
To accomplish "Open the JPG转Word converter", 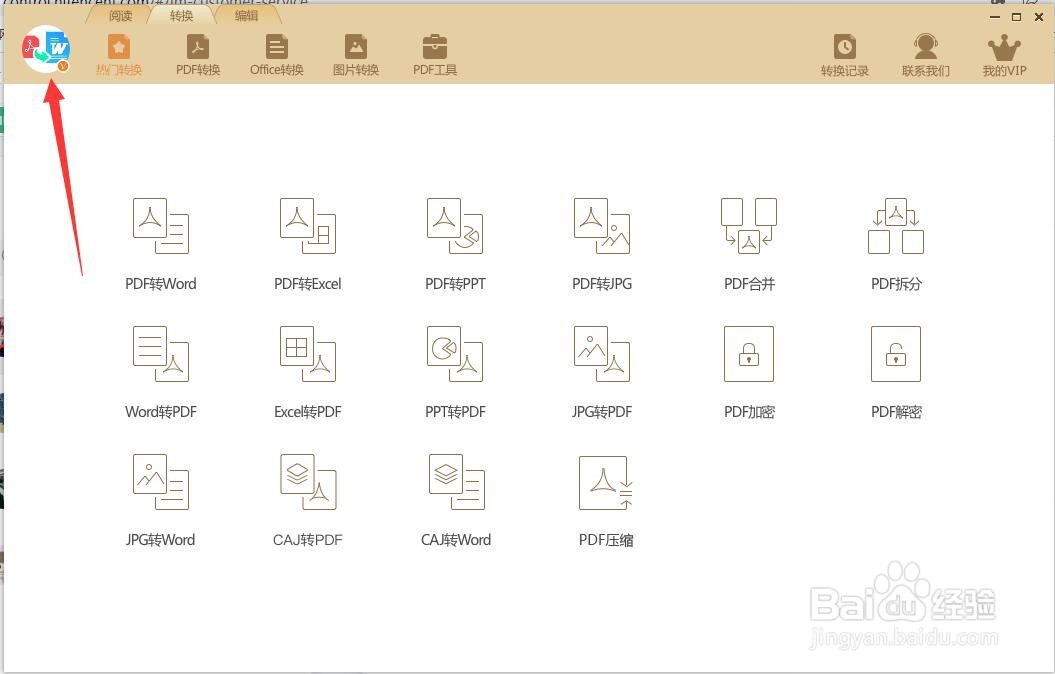I will [x=161, y=500].
